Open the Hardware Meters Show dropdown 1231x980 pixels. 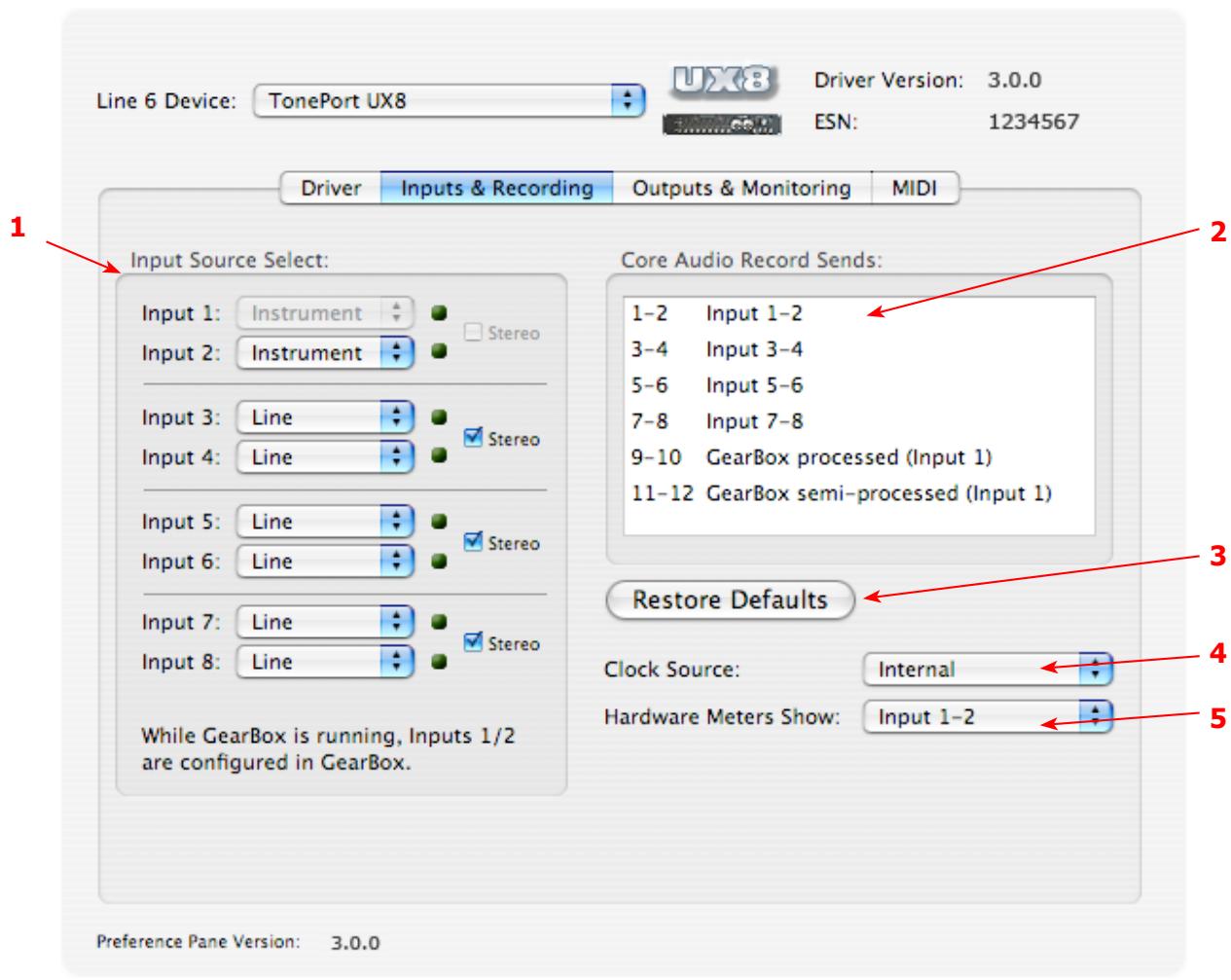tap(988, 717)
